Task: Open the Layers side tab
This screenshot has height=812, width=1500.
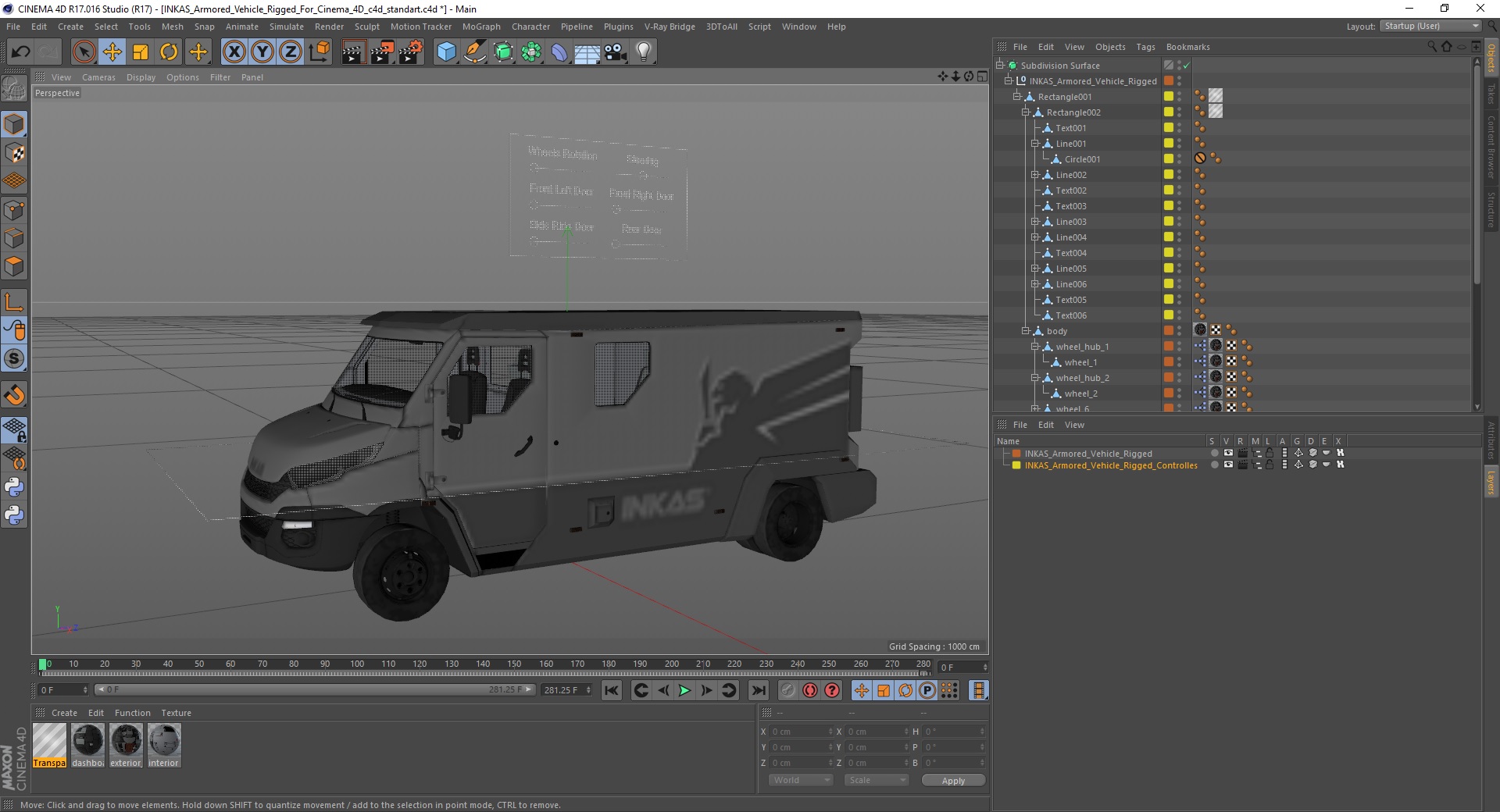Action: coord(1491,482)
